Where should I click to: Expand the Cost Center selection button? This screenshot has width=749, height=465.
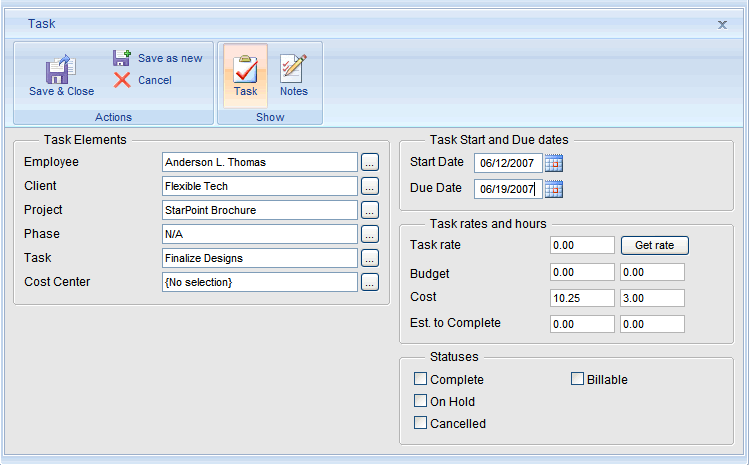pos(370,282)
